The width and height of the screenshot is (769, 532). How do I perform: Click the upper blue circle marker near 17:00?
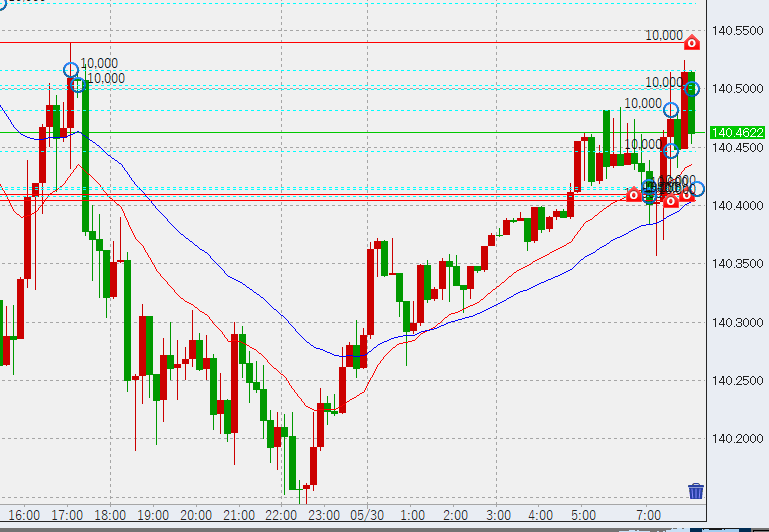point(70,70)
